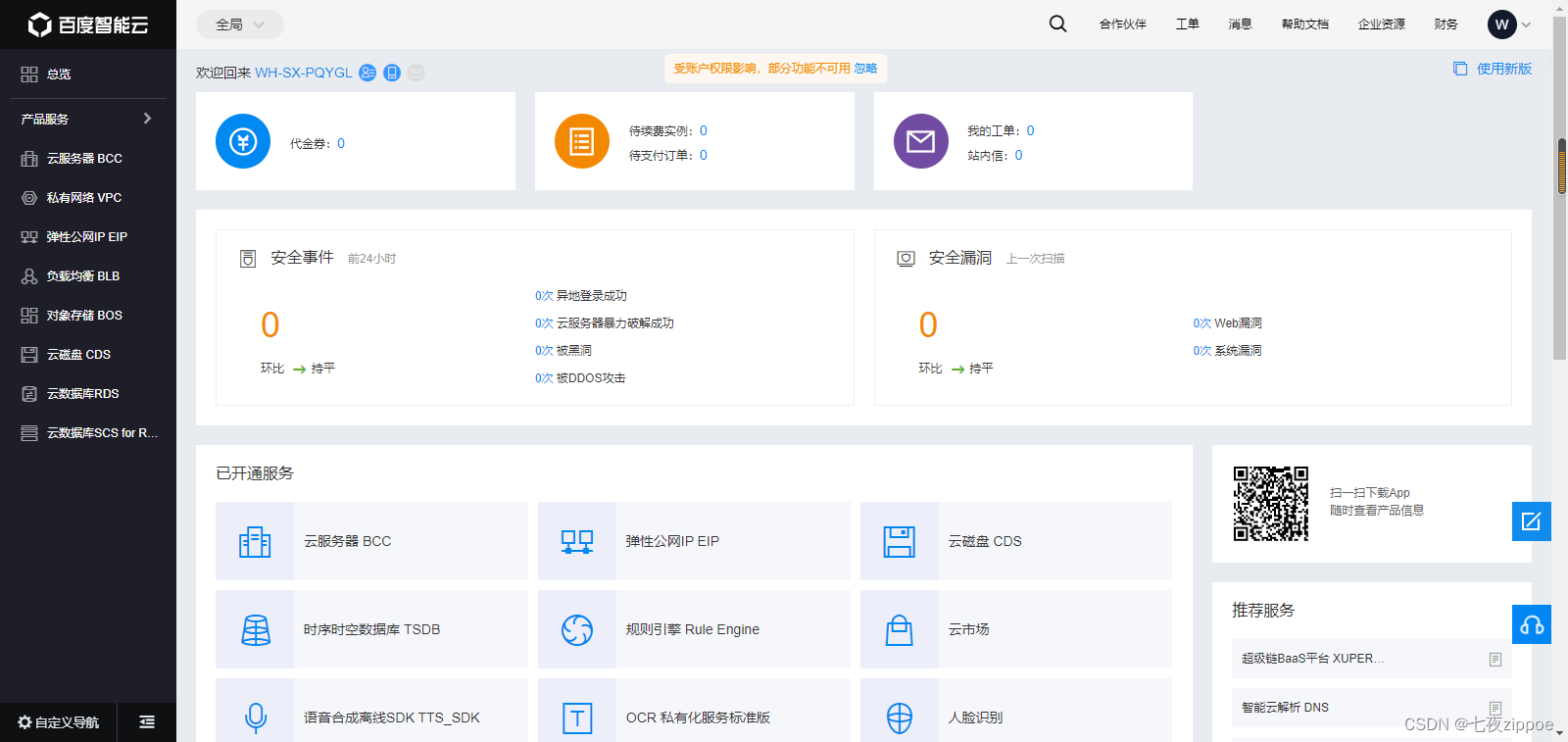Open the 时序时空数据库 TSDB service card
Image resolution: width=1568 pixels, height=742 pixels.
[x=371, y=629]
